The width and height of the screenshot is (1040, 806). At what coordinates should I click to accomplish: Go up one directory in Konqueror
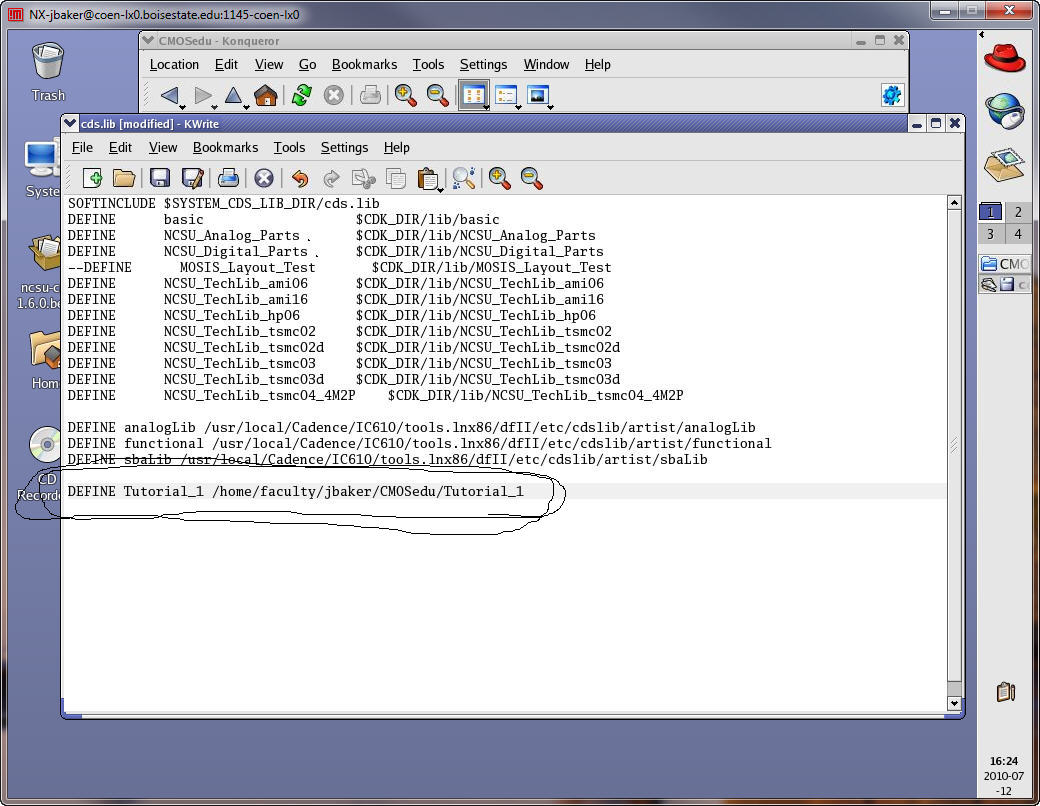(233, 96)
